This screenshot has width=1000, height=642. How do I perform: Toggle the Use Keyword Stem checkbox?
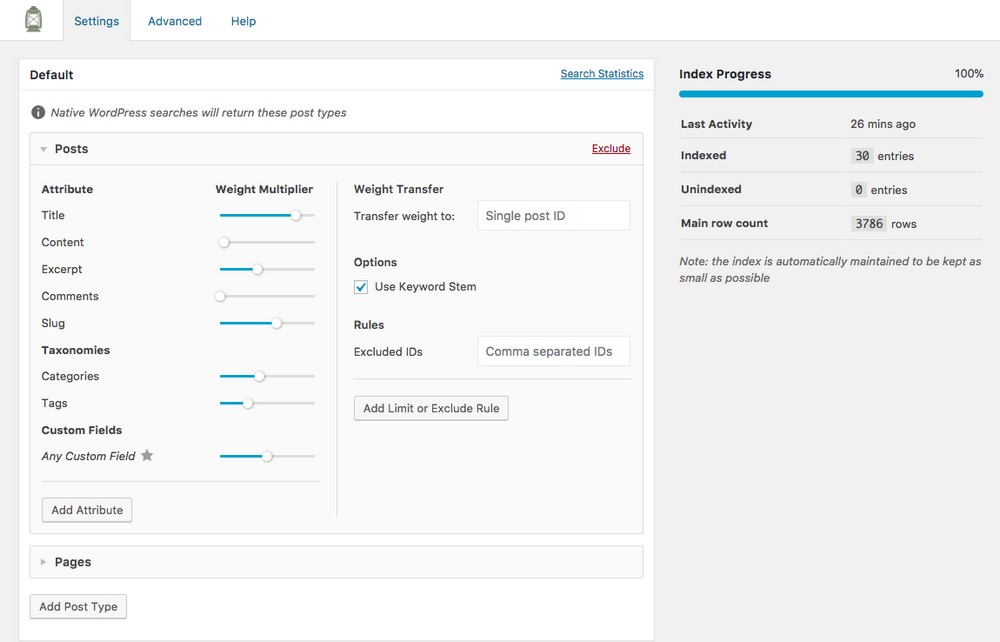tap(361, 287)
